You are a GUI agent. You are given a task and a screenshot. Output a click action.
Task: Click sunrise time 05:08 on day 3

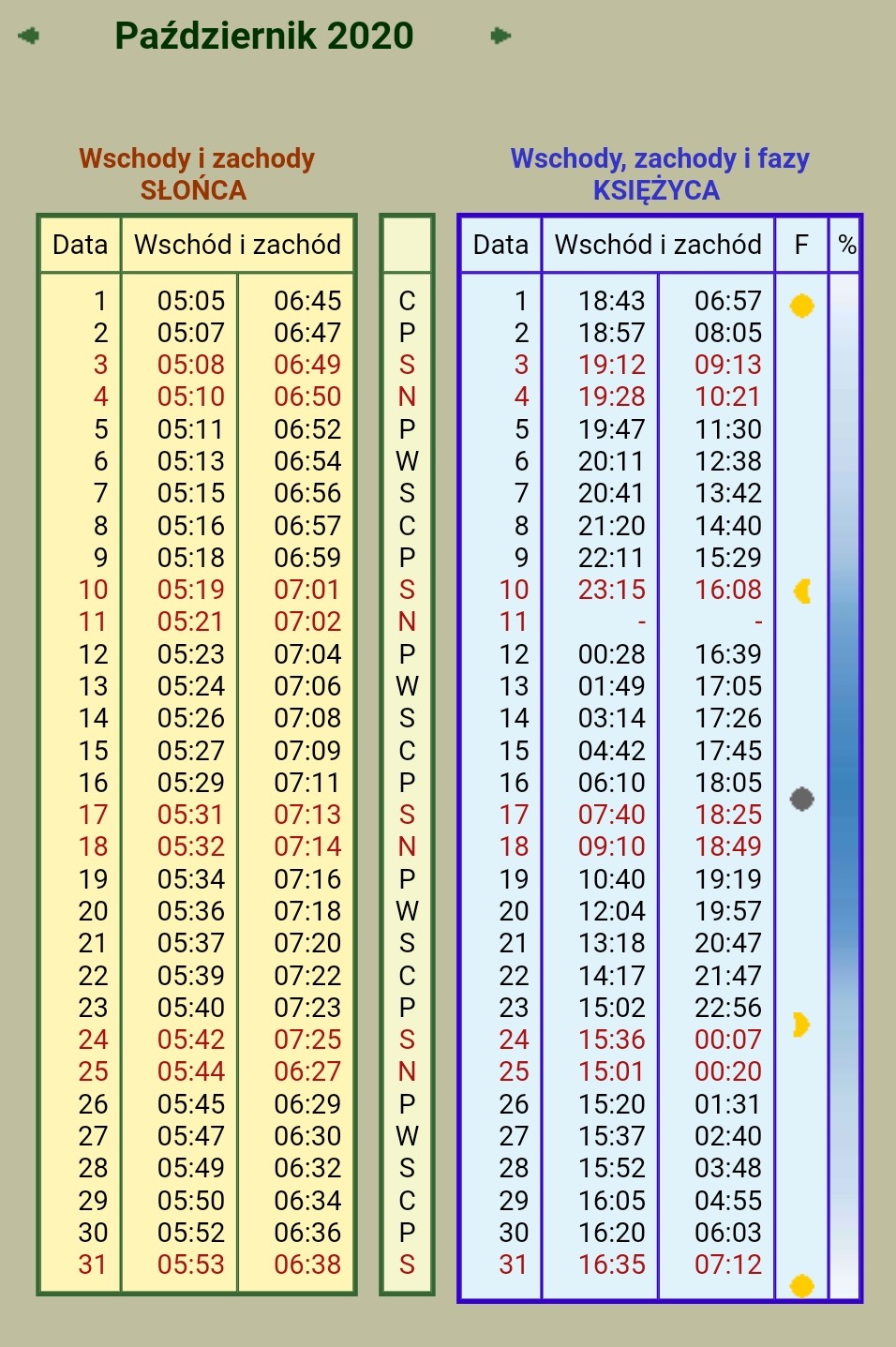[x=191, y=365]
